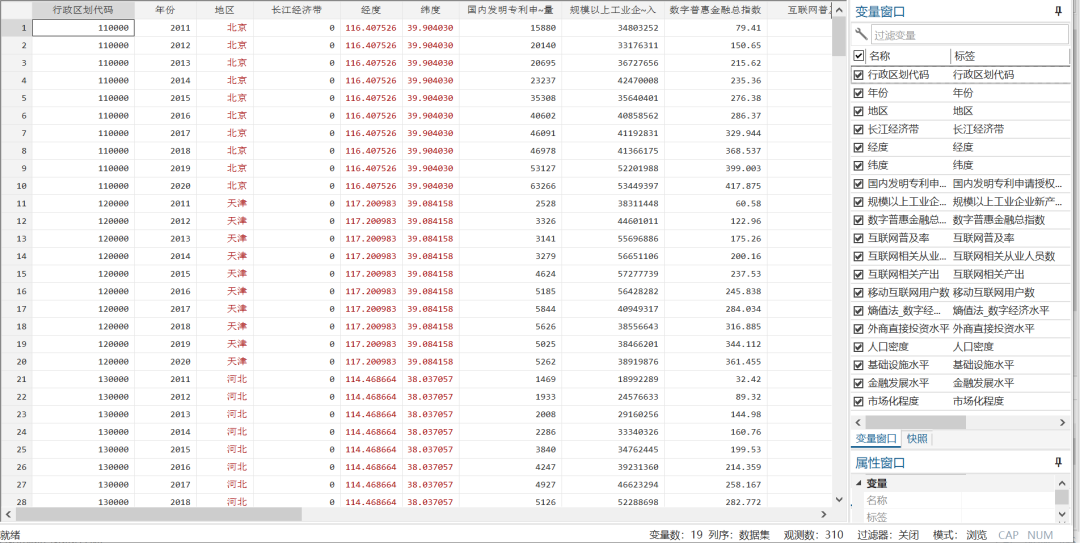Select row number 28 header
This screenshot has width=1080, height=543.
(x=16, y=502)
